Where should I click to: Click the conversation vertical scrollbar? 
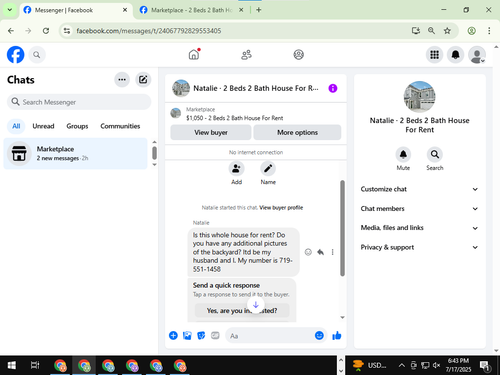click(342, 228)
